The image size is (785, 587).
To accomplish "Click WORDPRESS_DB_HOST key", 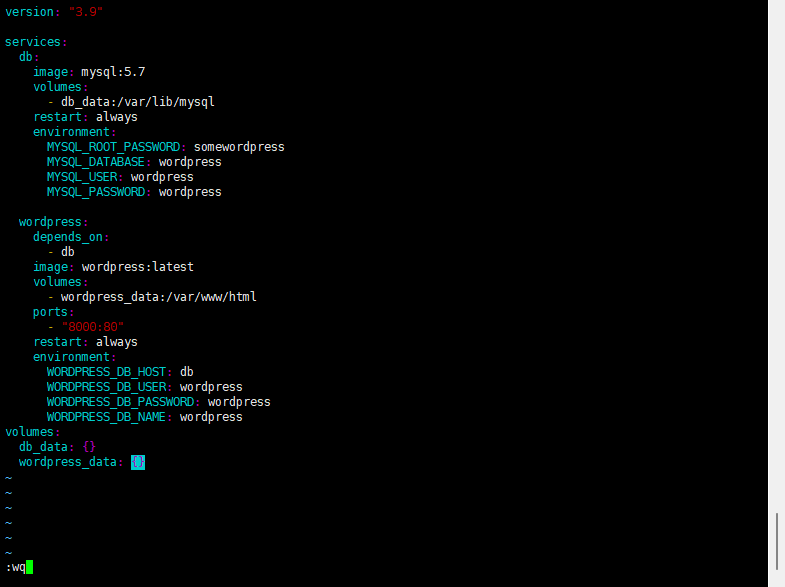I will (x=106, y=372).
